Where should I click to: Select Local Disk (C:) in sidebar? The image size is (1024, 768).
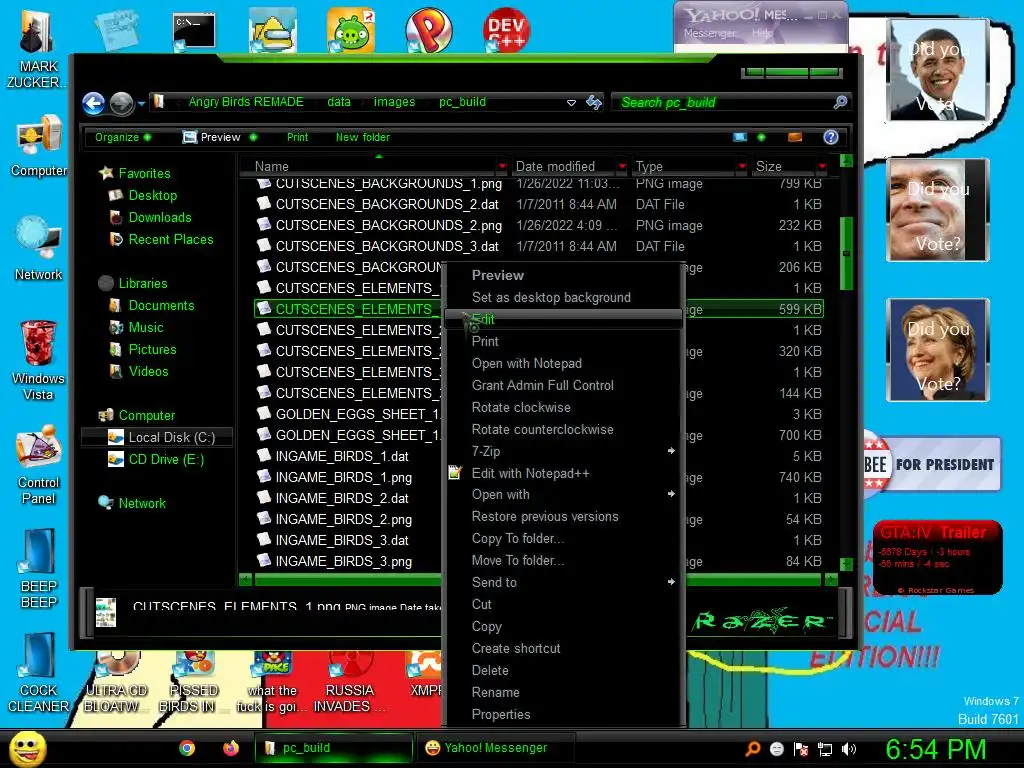tap(157, 437)
